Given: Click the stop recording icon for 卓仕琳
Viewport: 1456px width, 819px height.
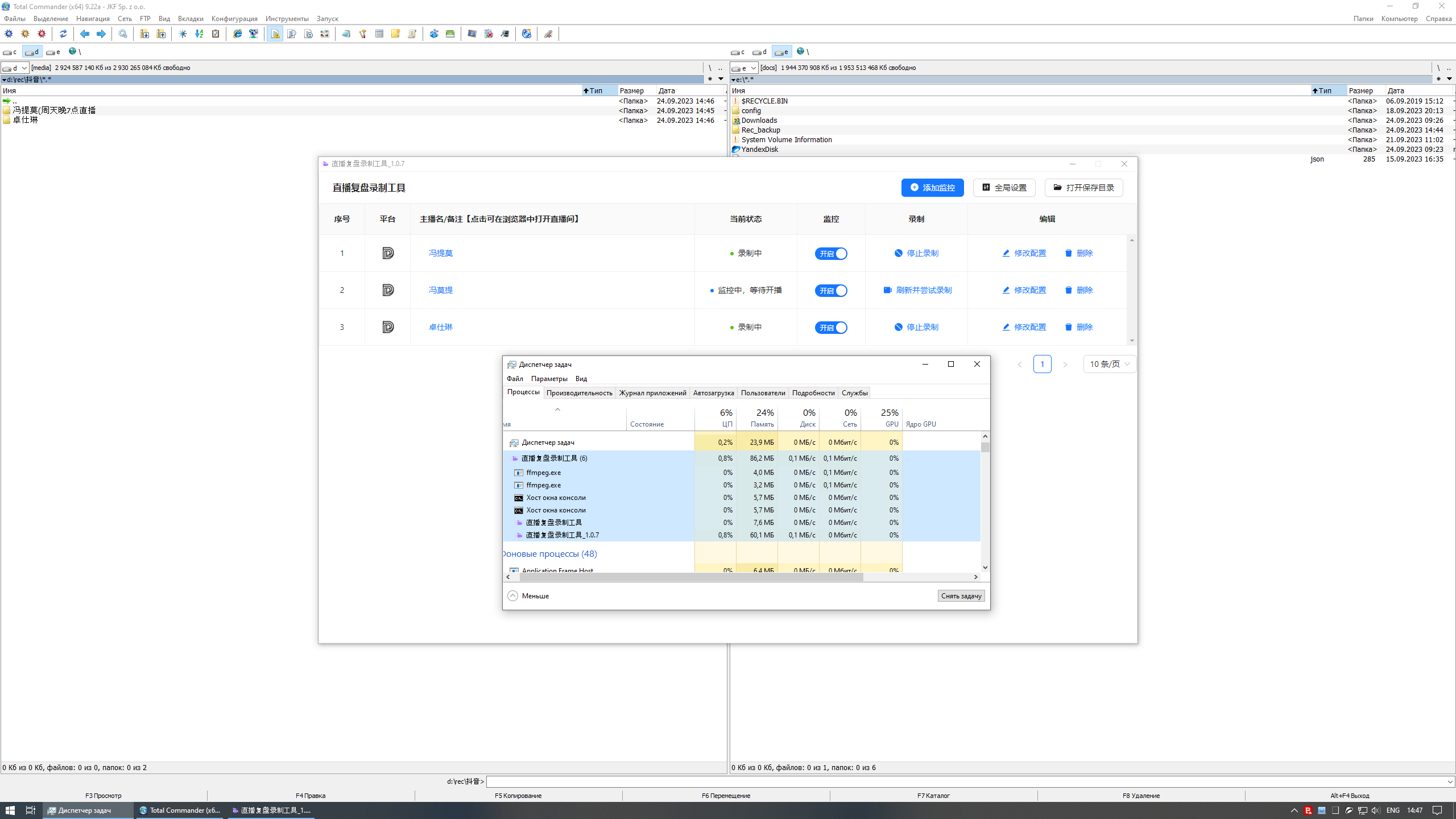Looking at the screenshot, I should tap(899, 327).
